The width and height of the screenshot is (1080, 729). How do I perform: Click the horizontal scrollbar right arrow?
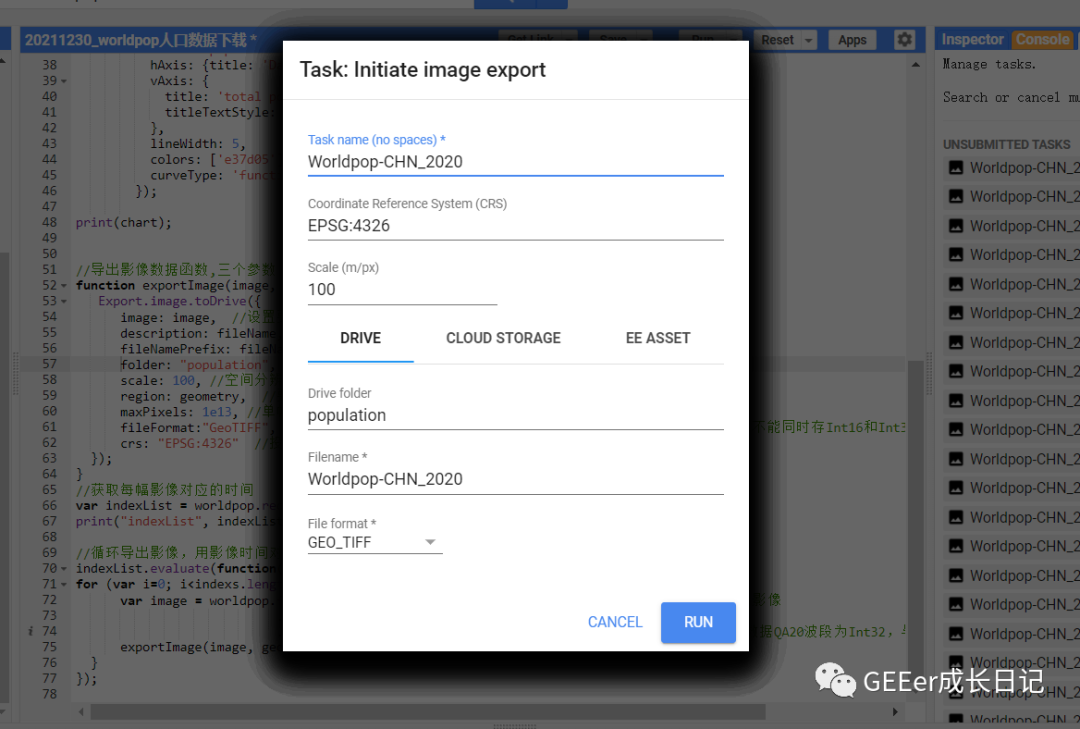coord(895,711)
